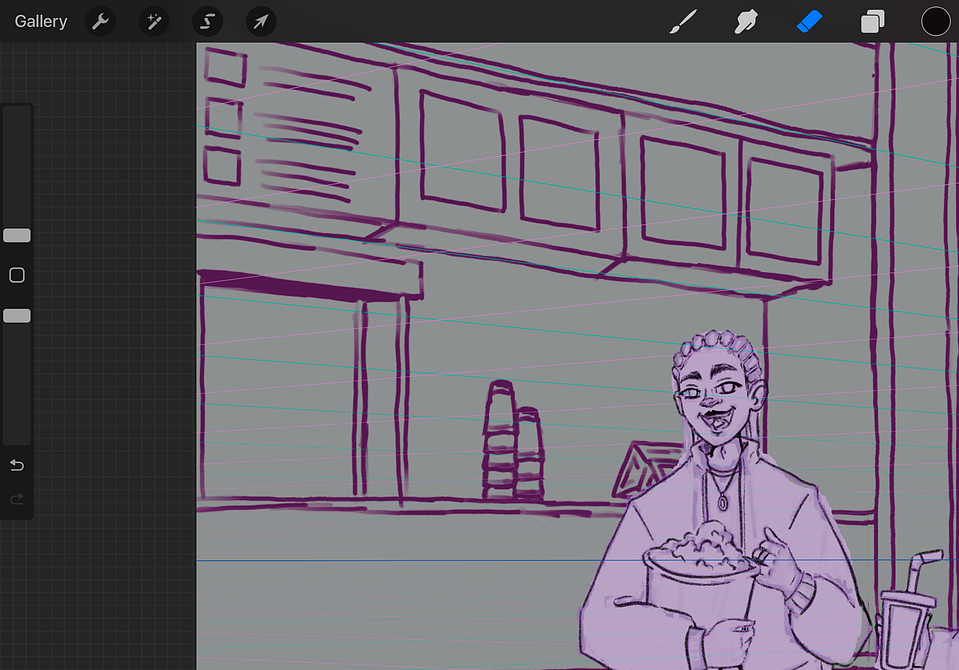Open the Adjustments magic wand menu
This screenshot has height=670, width=959.
pos(154,21)
